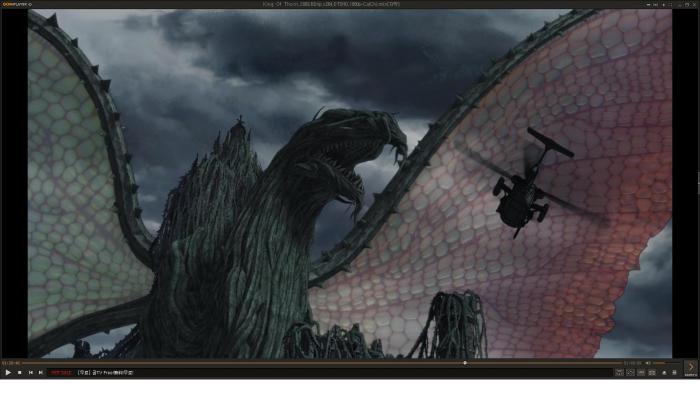Viewport: 700px width, 394px height.
Task: Mute audio with the speaker icon
Action: (x=647, y=363)
